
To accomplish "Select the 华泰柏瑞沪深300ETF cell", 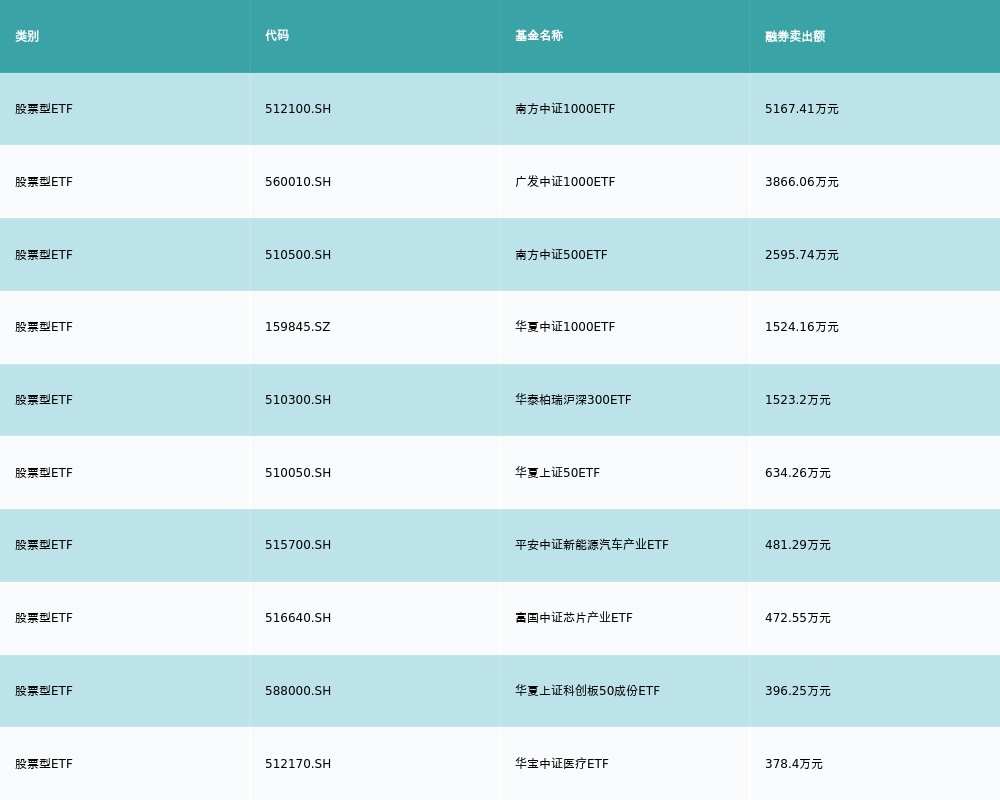I will [x=573, y=400].
